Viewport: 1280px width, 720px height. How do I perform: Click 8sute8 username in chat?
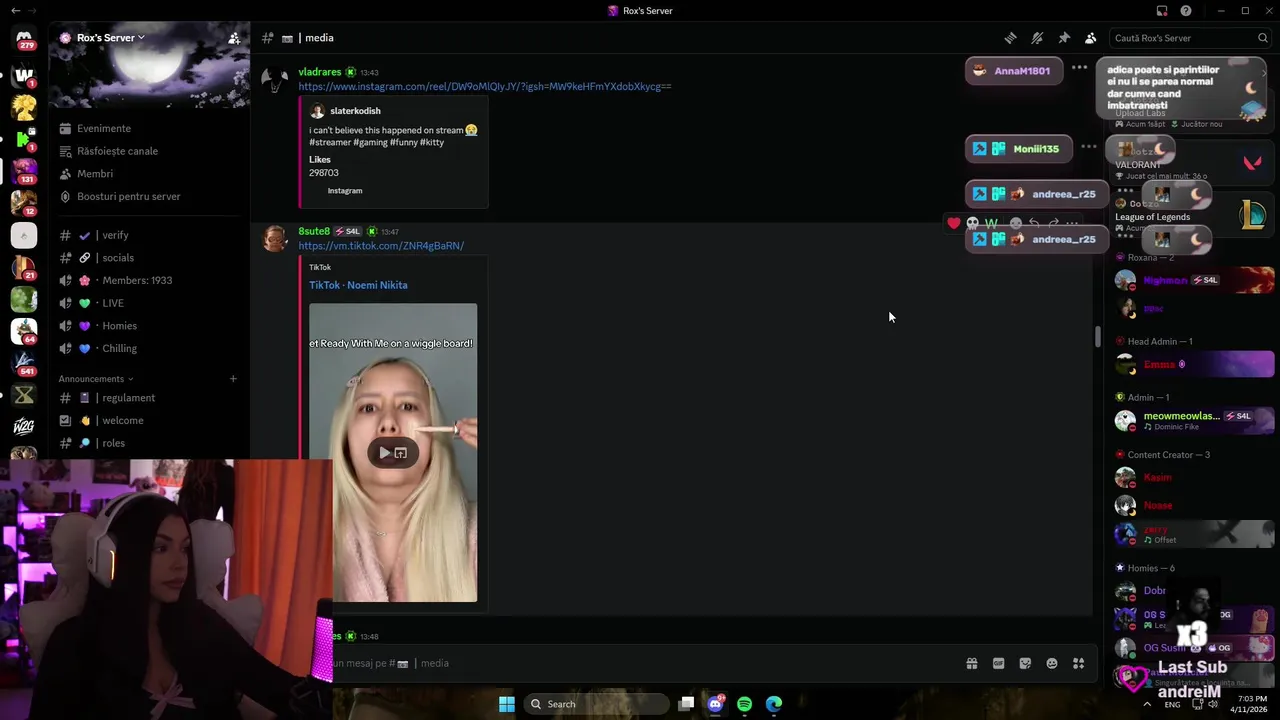pyautogui.click(x=314, y=231)
